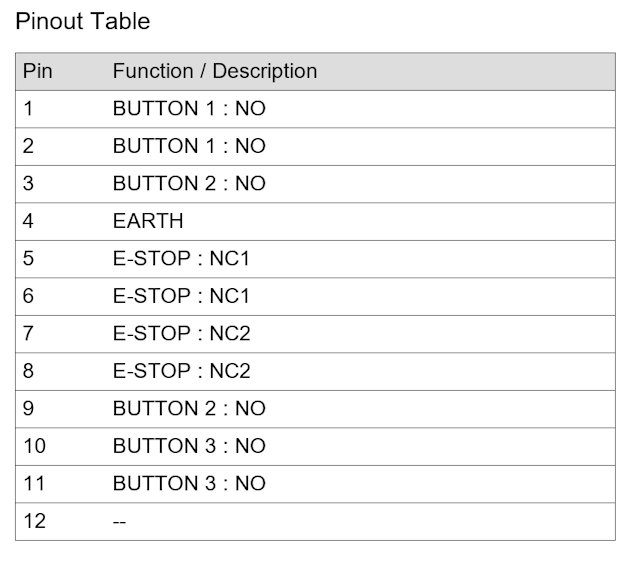Click pin 10 BUTTON 3 : NO description

click(x=189, y=446)
